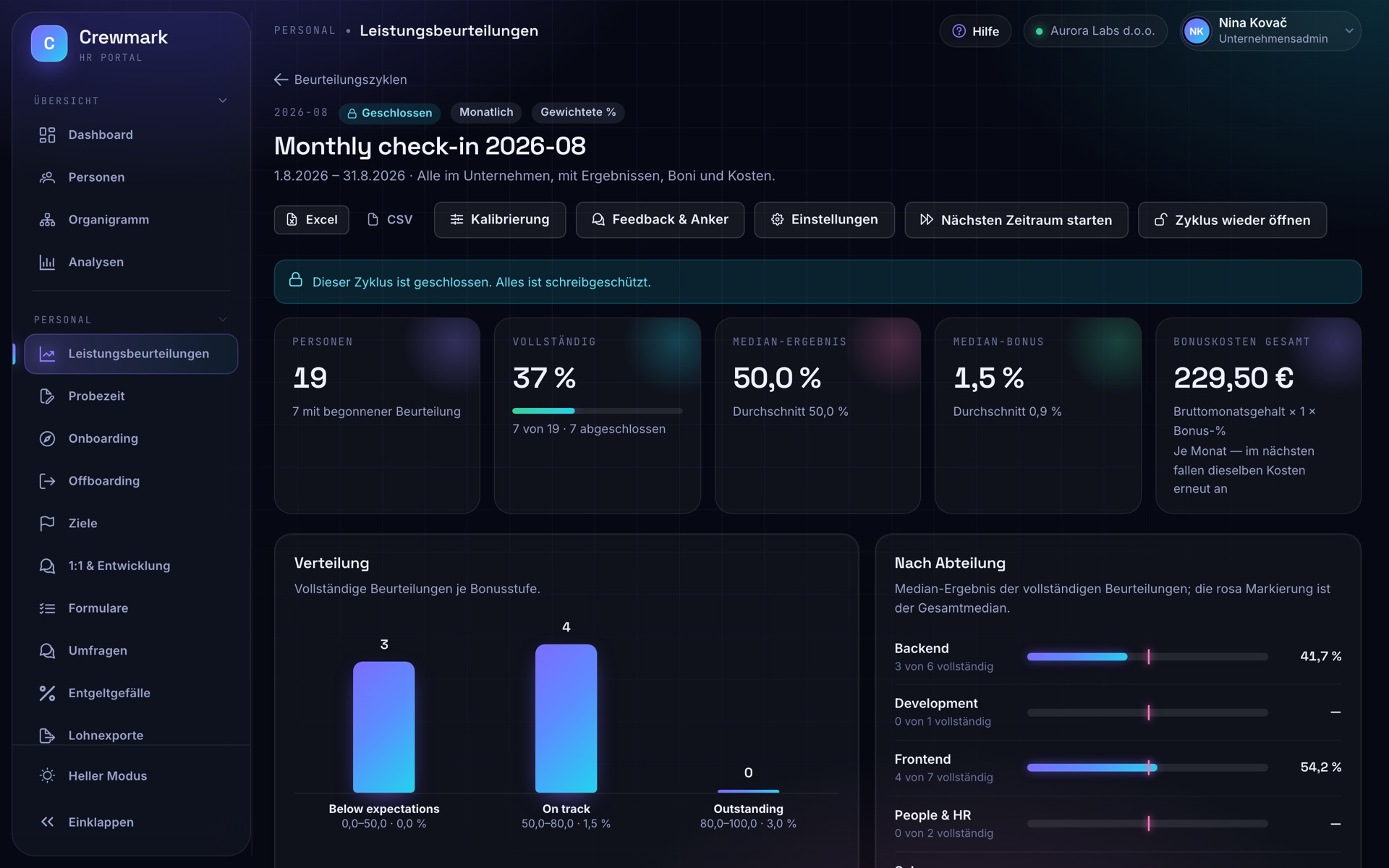Click the Vollständig progress bar

(597, 411)
